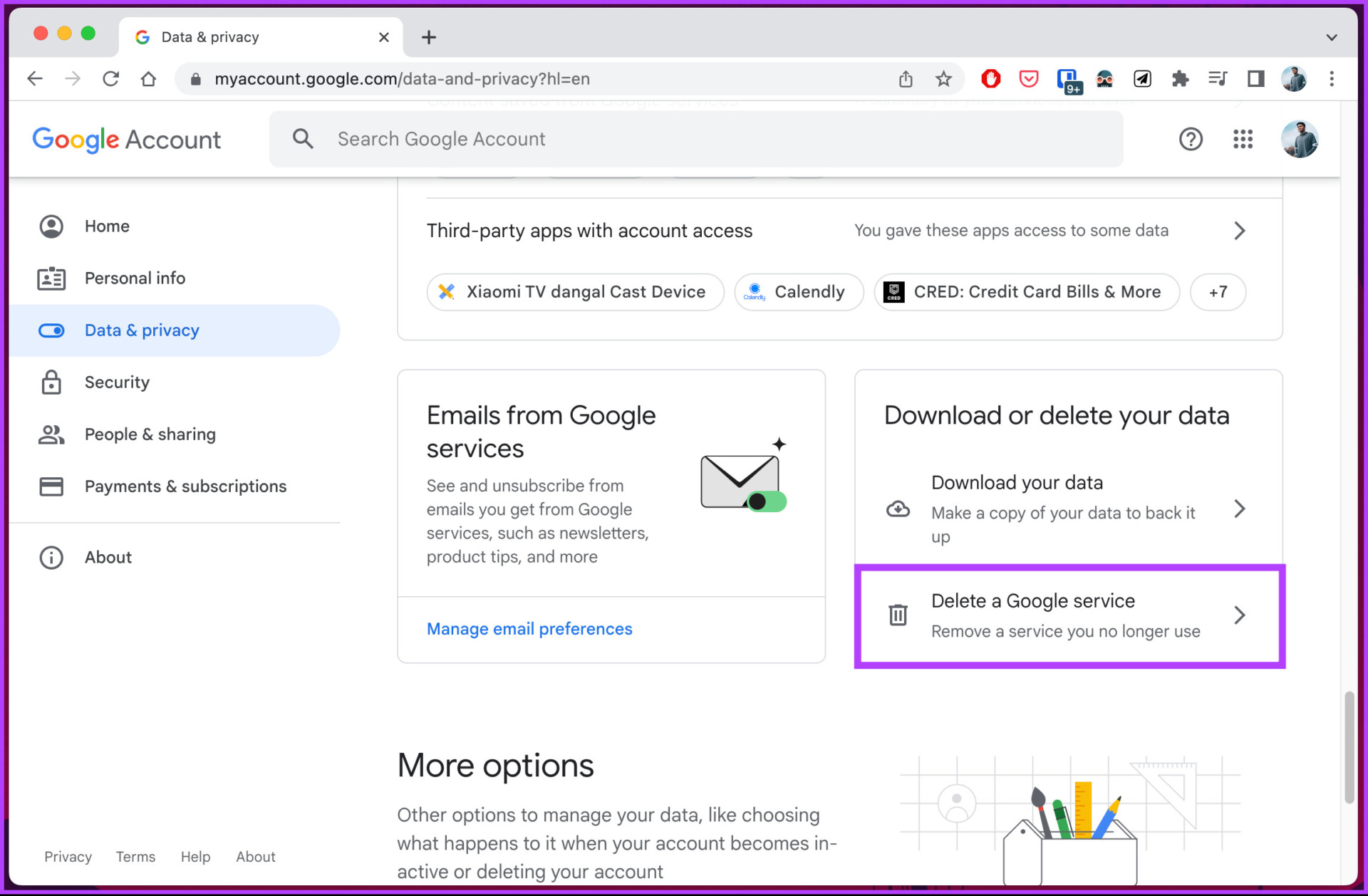Reload the current page

pos(110,78)
